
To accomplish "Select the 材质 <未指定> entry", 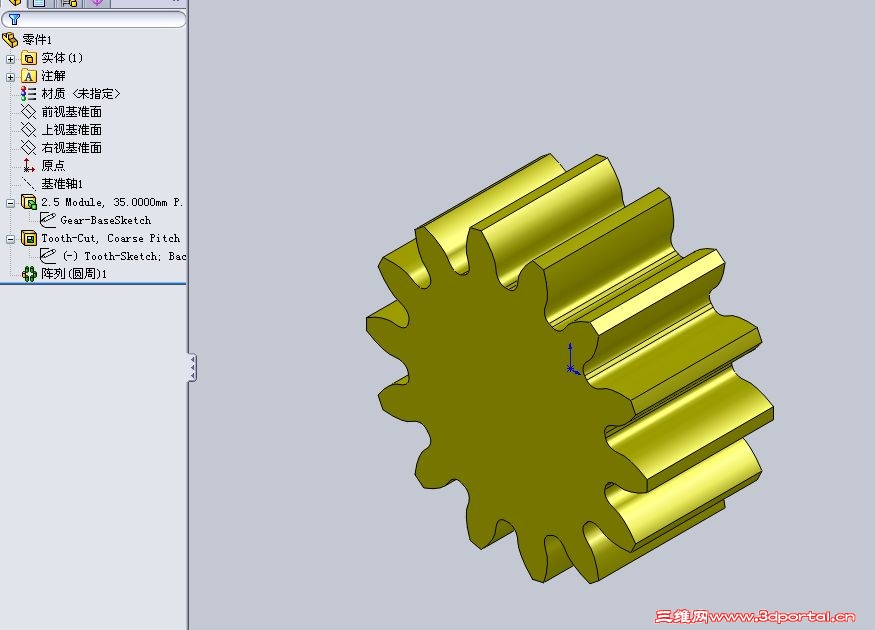I will (81, 94).
